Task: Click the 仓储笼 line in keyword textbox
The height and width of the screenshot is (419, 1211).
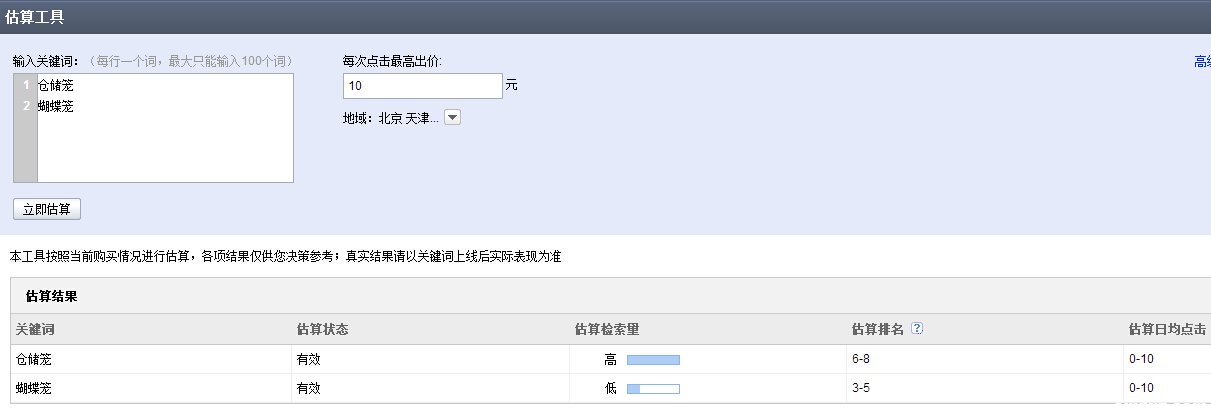Action: pos(56,86)
